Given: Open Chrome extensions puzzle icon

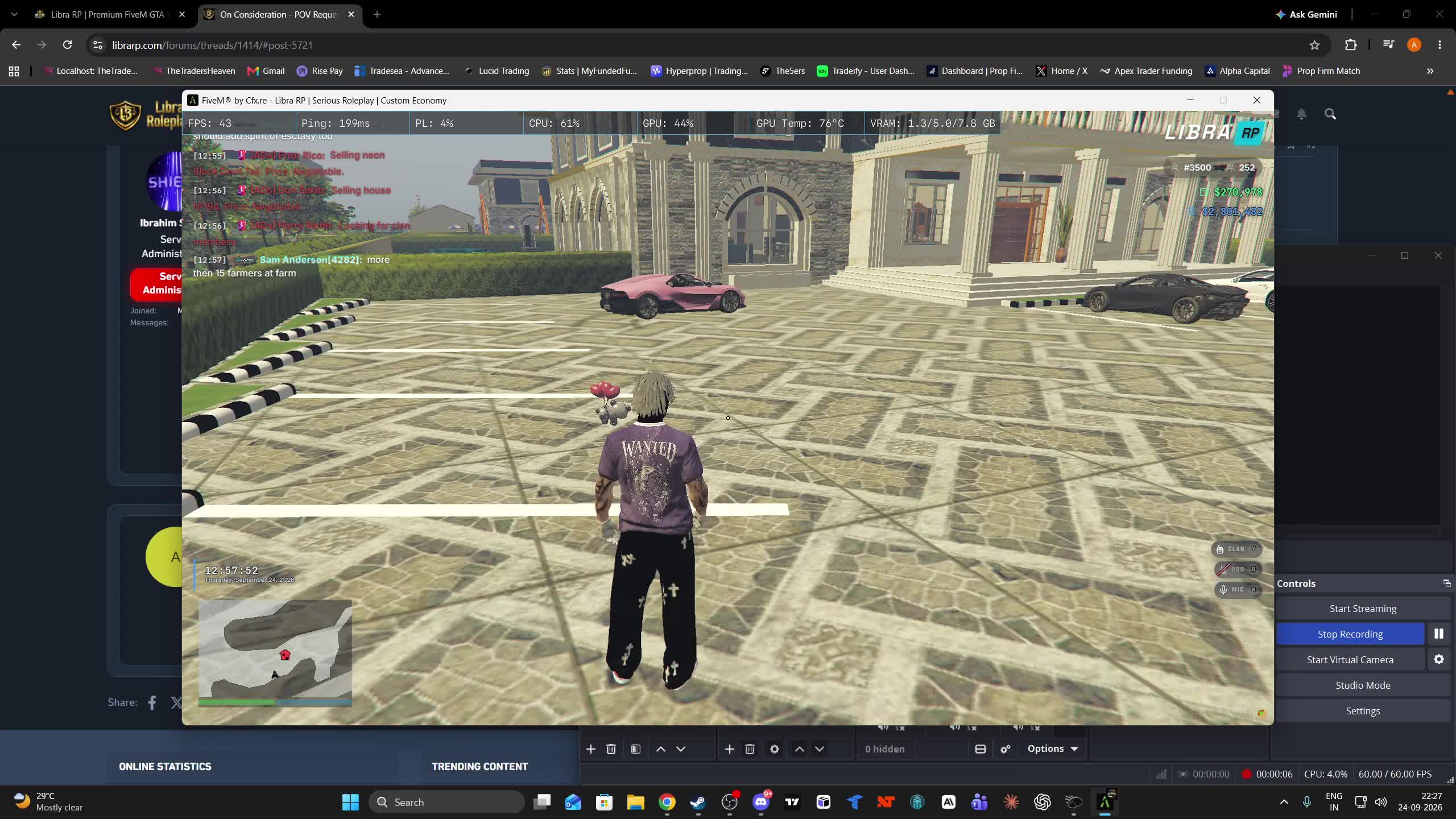Looking at the screenshot, I should tap(1351, 45).
